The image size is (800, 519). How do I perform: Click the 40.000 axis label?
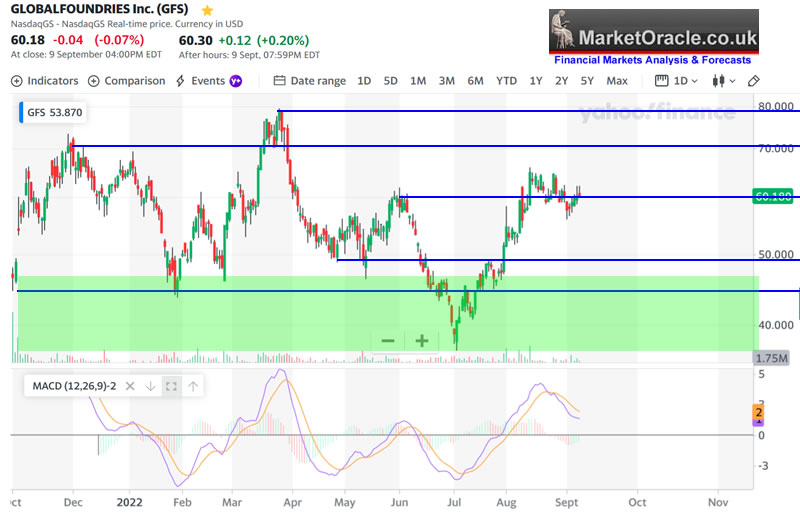[776, 325]
